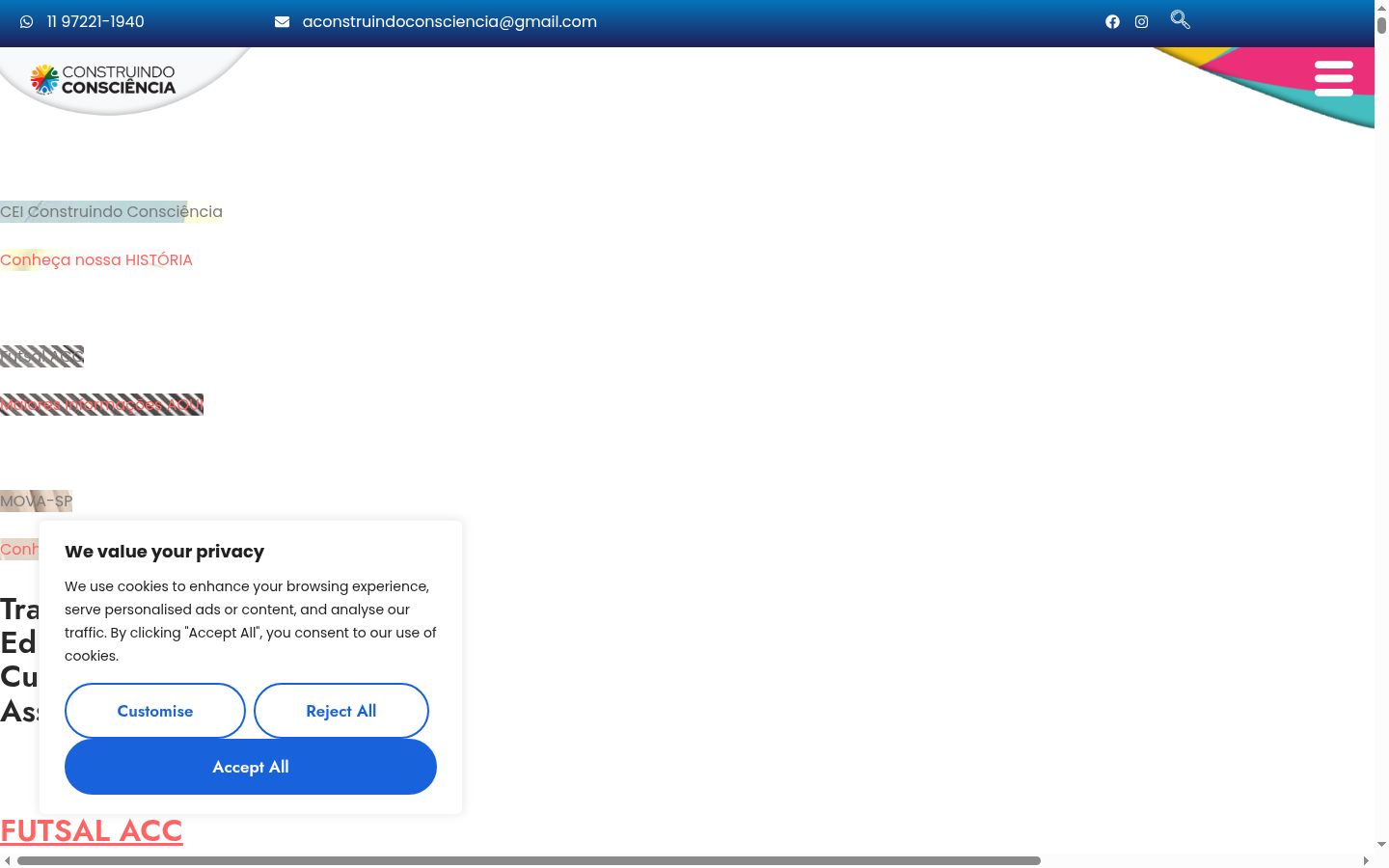The width and height of the screenshot is (1389, 868).
Task: Open the Facebook page icon
Action: [1112, 21]
